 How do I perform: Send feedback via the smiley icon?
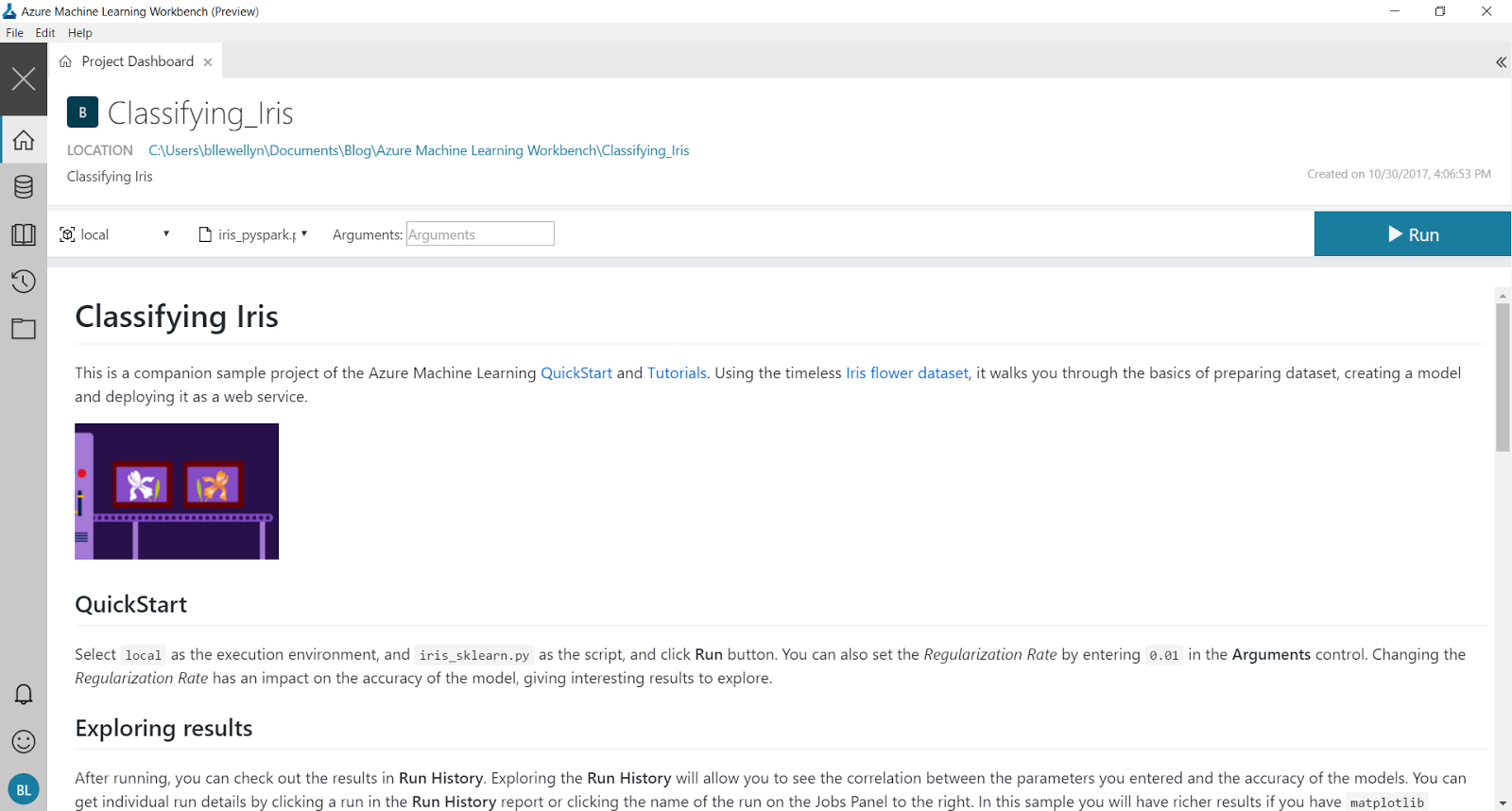pyautogui.click(x=24, y=742)
